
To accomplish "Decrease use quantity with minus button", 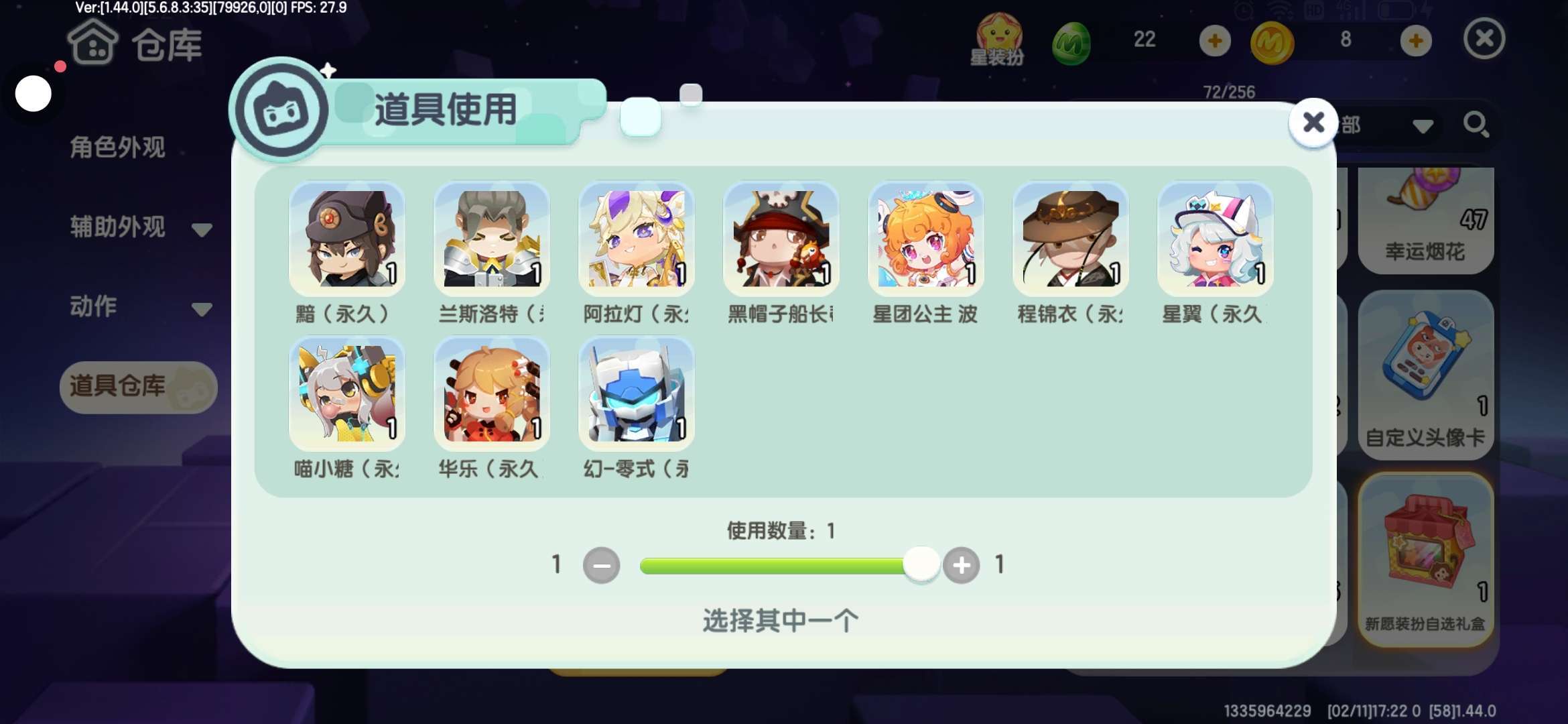I will pos(601,565).
